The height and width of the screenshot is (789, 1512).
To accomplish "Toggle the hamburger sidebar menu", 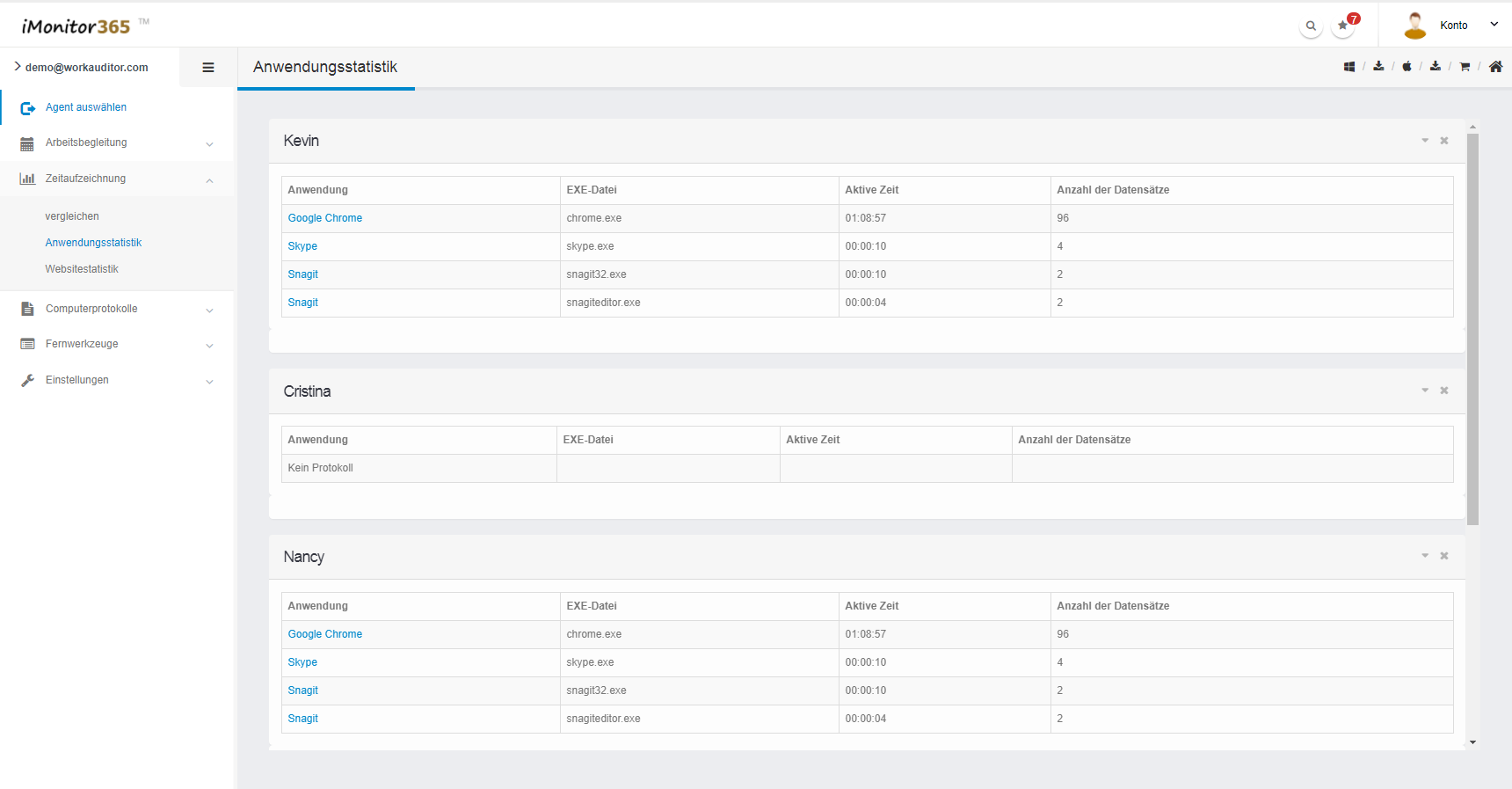I will pyautogui.click(x=208, y=68).
